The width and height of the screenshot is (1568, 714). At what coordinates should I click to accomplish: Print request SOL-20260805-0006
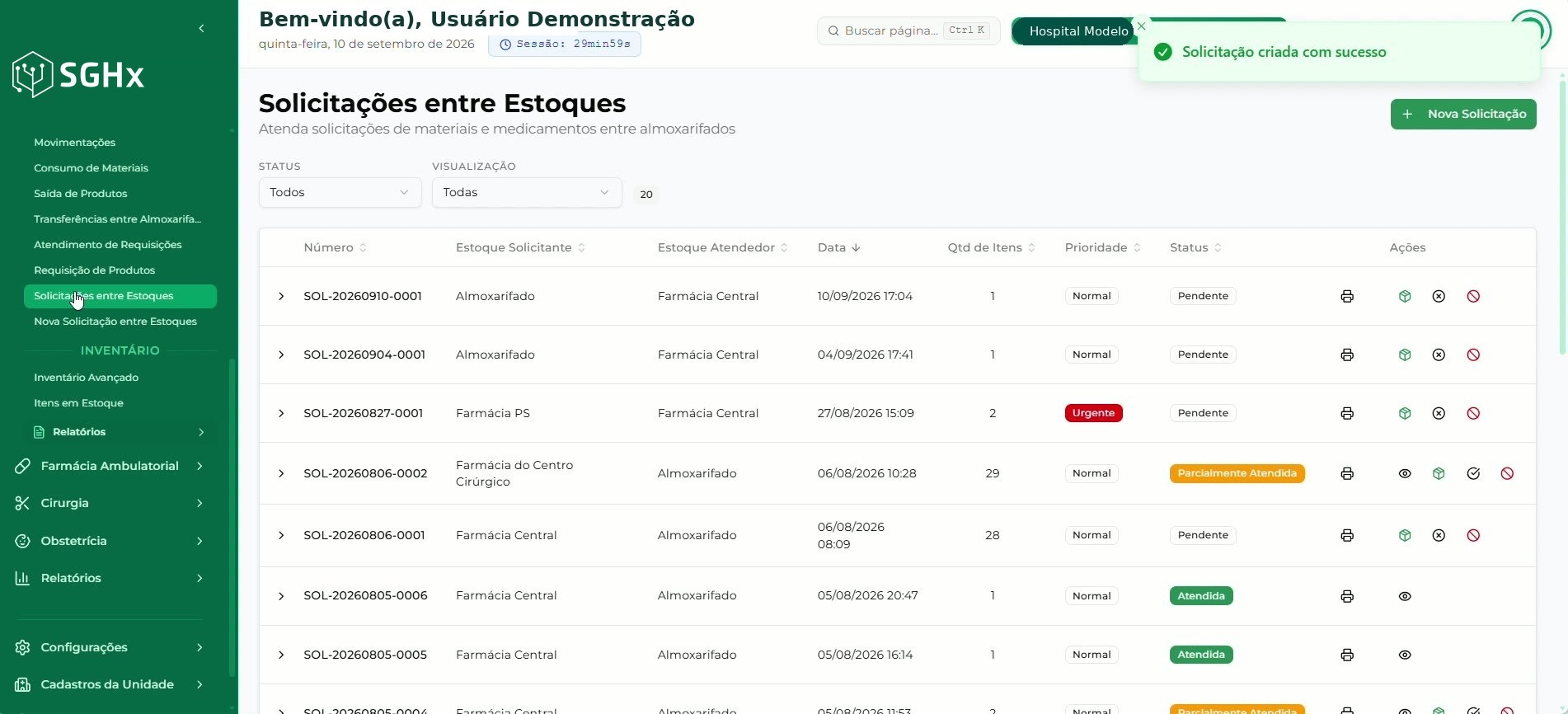pyautogui.click(x=1347, y=596)
